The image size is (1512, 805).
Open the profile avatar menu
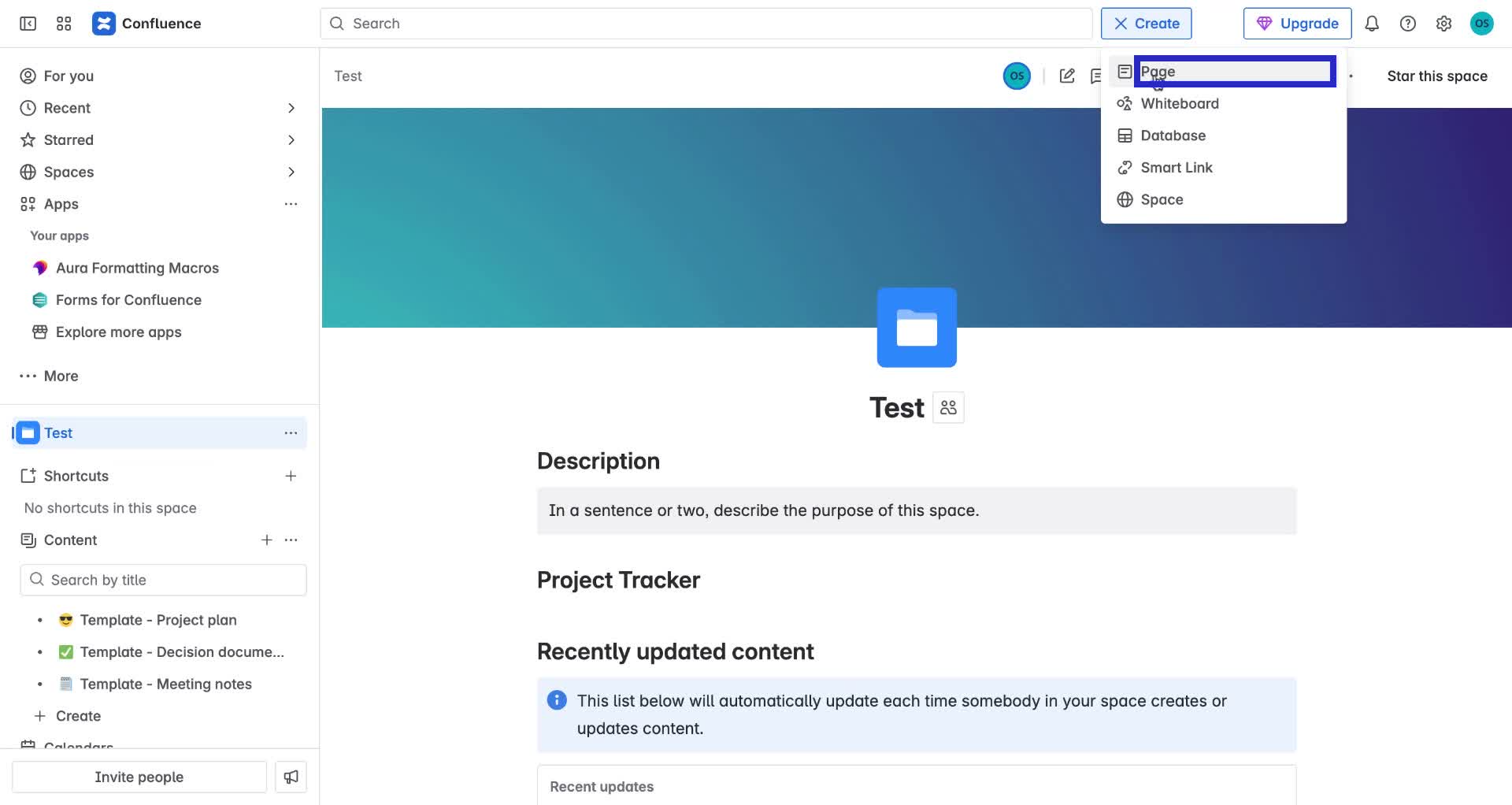pyautogui.click(x=1483, y=24)
